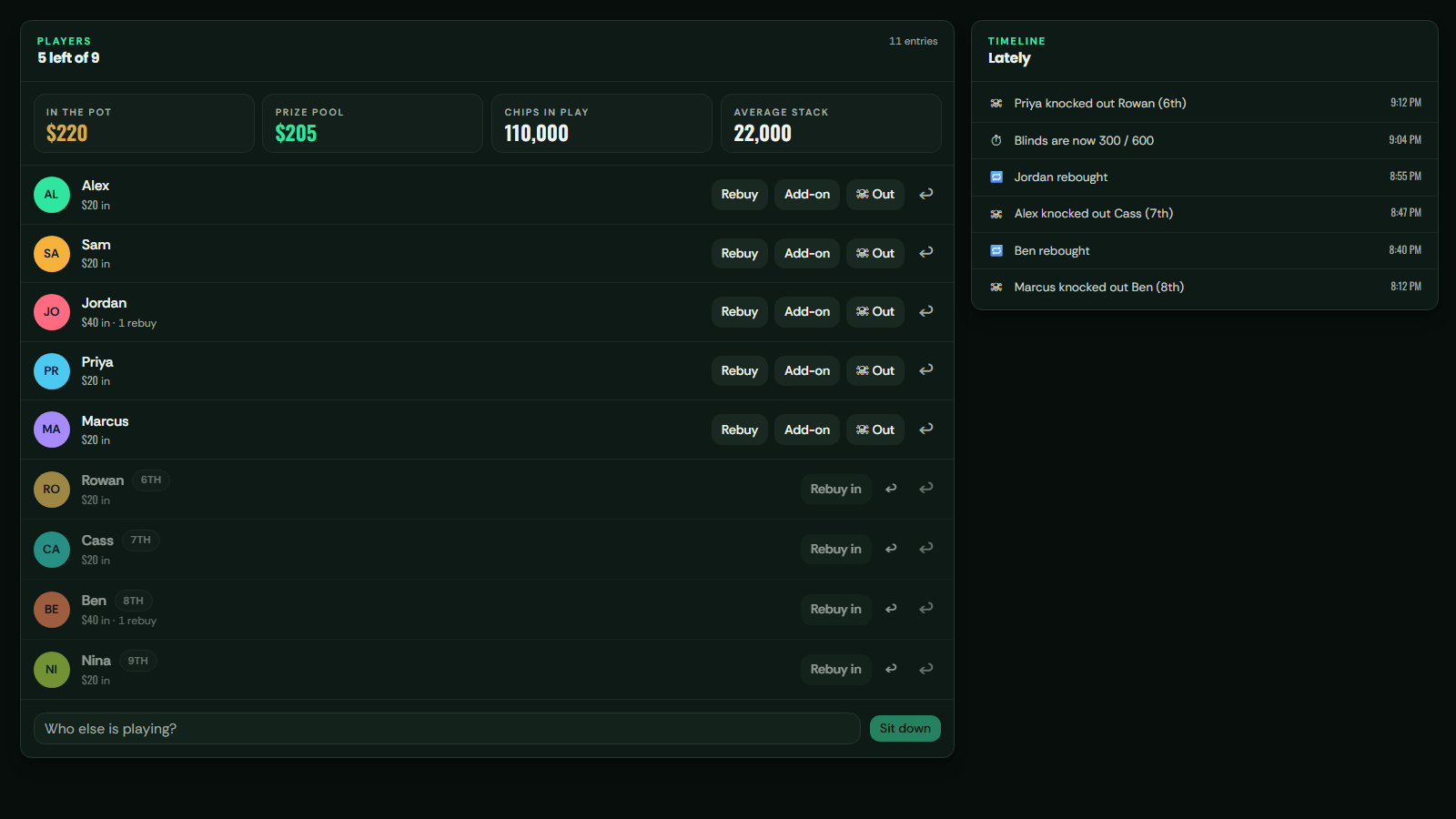Rebuy for Priya
Image resolution: width=1456 pixels, height=819 pixels.
tap(740, 370)
